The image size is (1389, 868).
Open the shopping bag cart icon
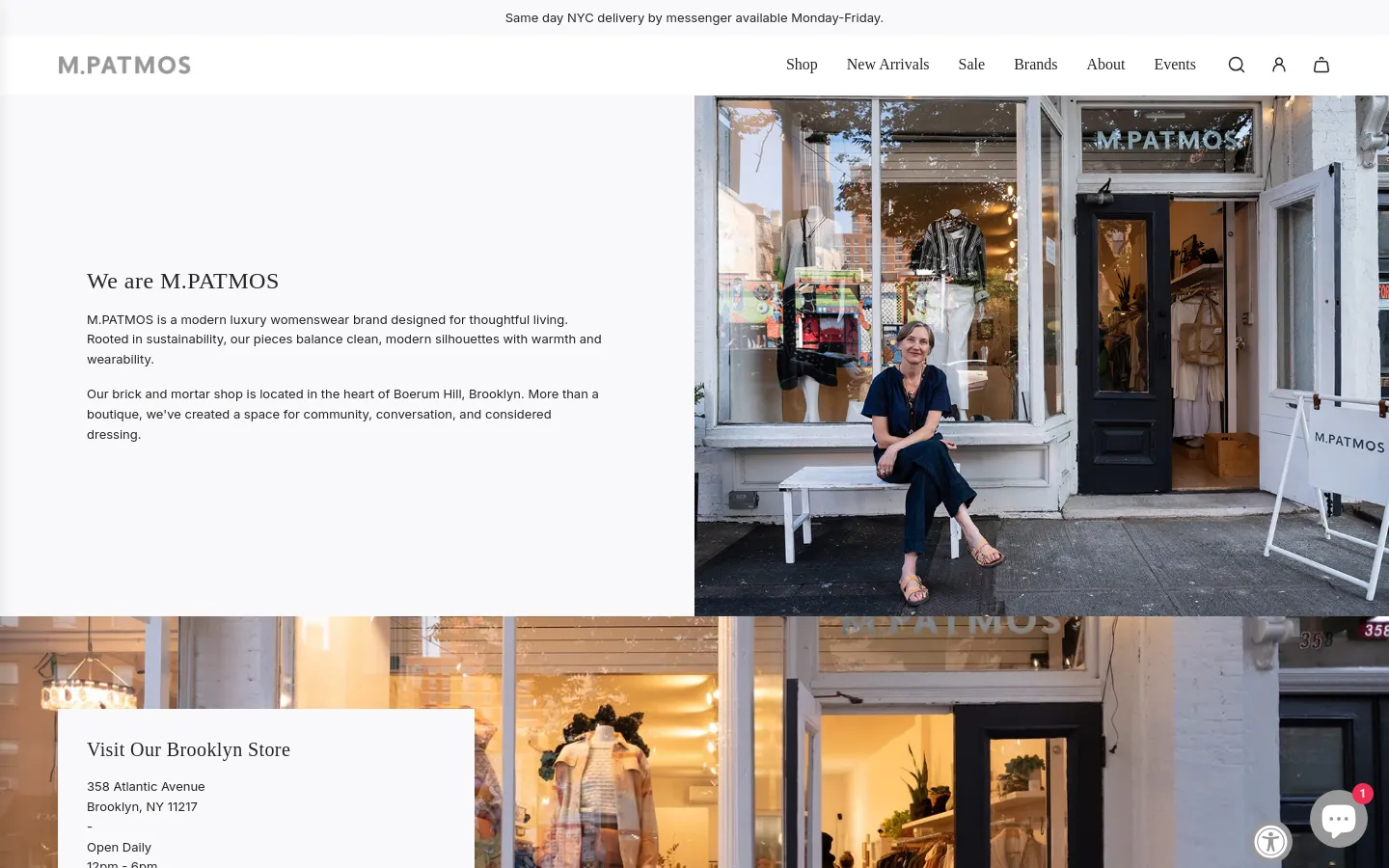coord(1321,65)
